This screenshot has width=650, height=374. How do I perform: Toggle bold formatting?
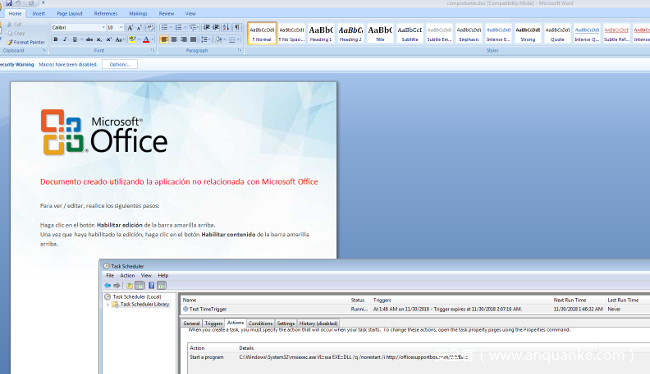pos(56,39)
